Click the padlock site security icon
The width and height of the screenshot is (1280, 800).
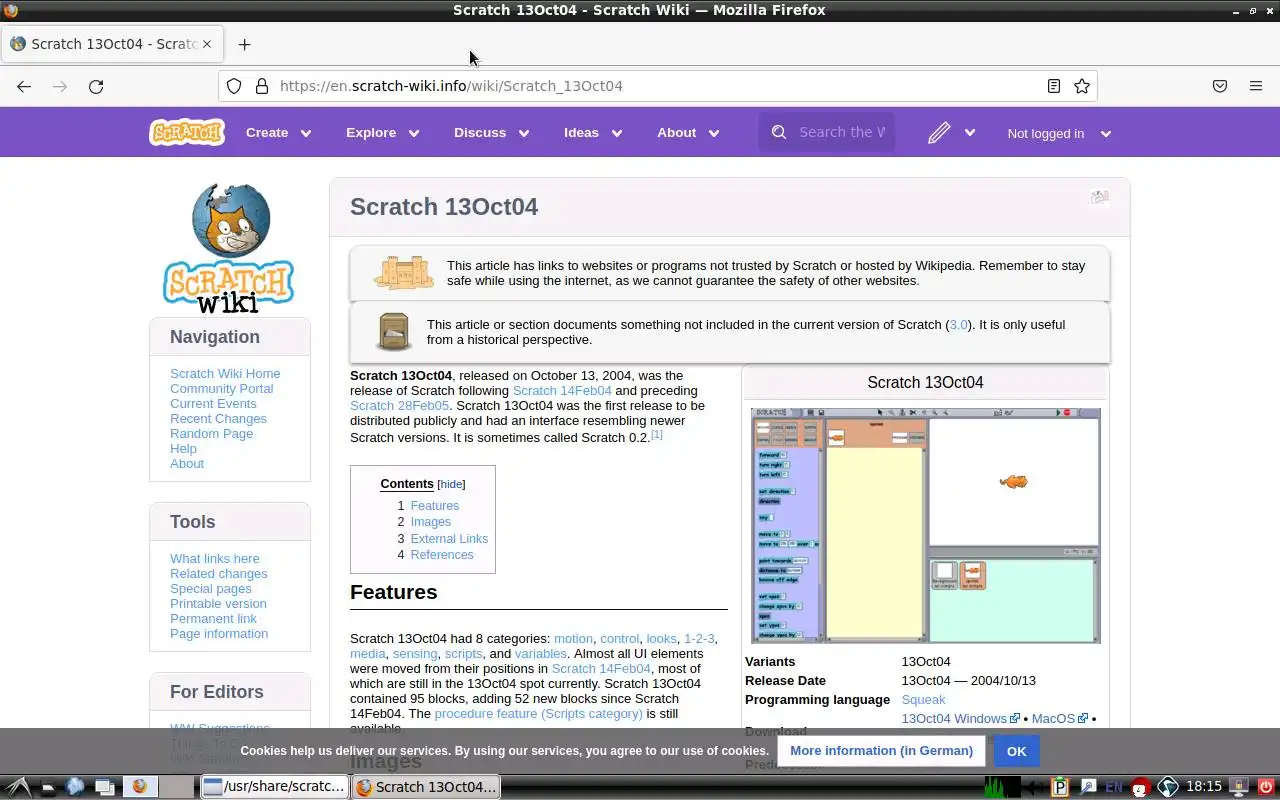(262, 86)
